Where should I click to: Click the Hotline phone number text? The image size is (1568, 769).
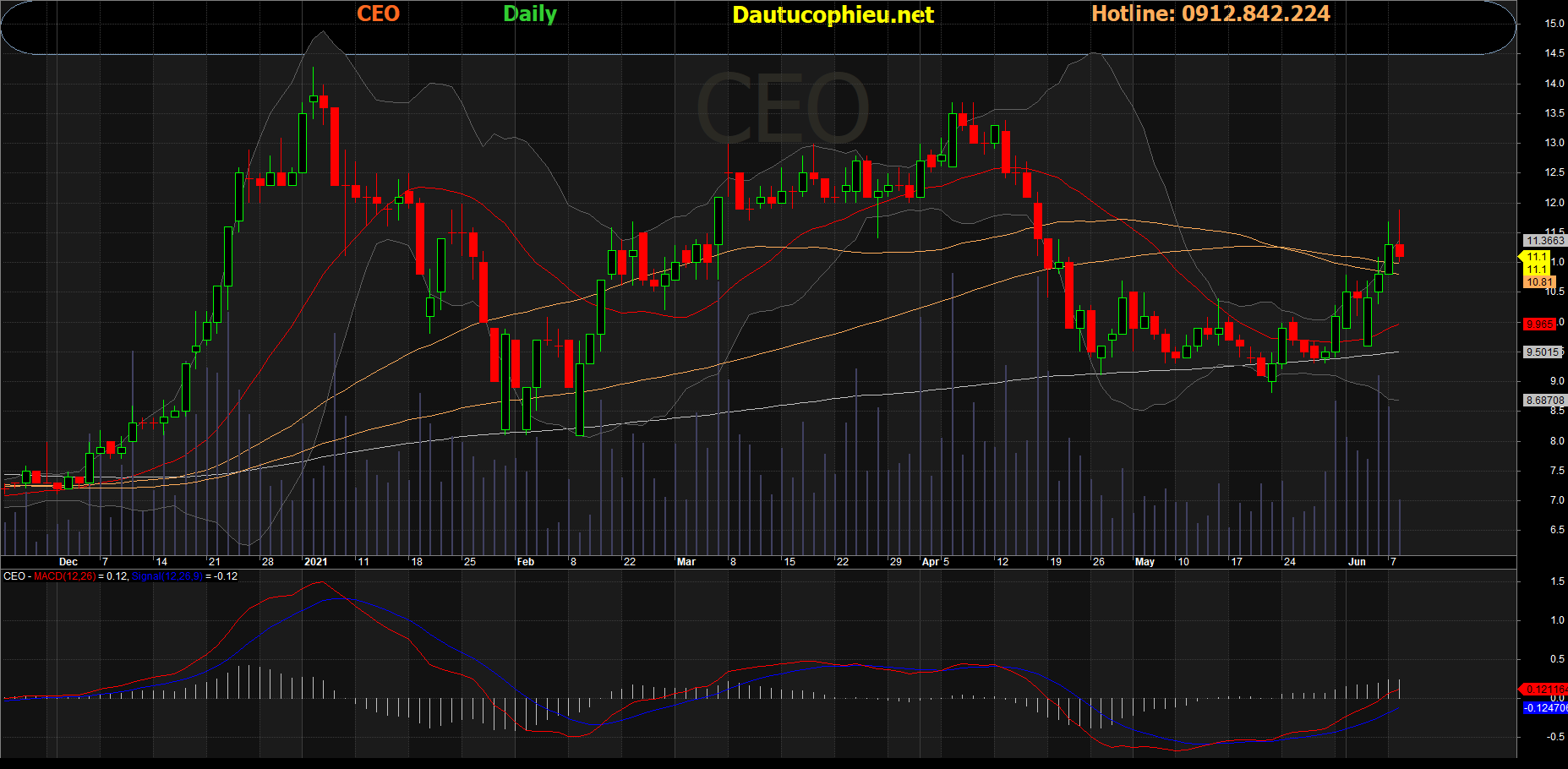point(1210,14)
